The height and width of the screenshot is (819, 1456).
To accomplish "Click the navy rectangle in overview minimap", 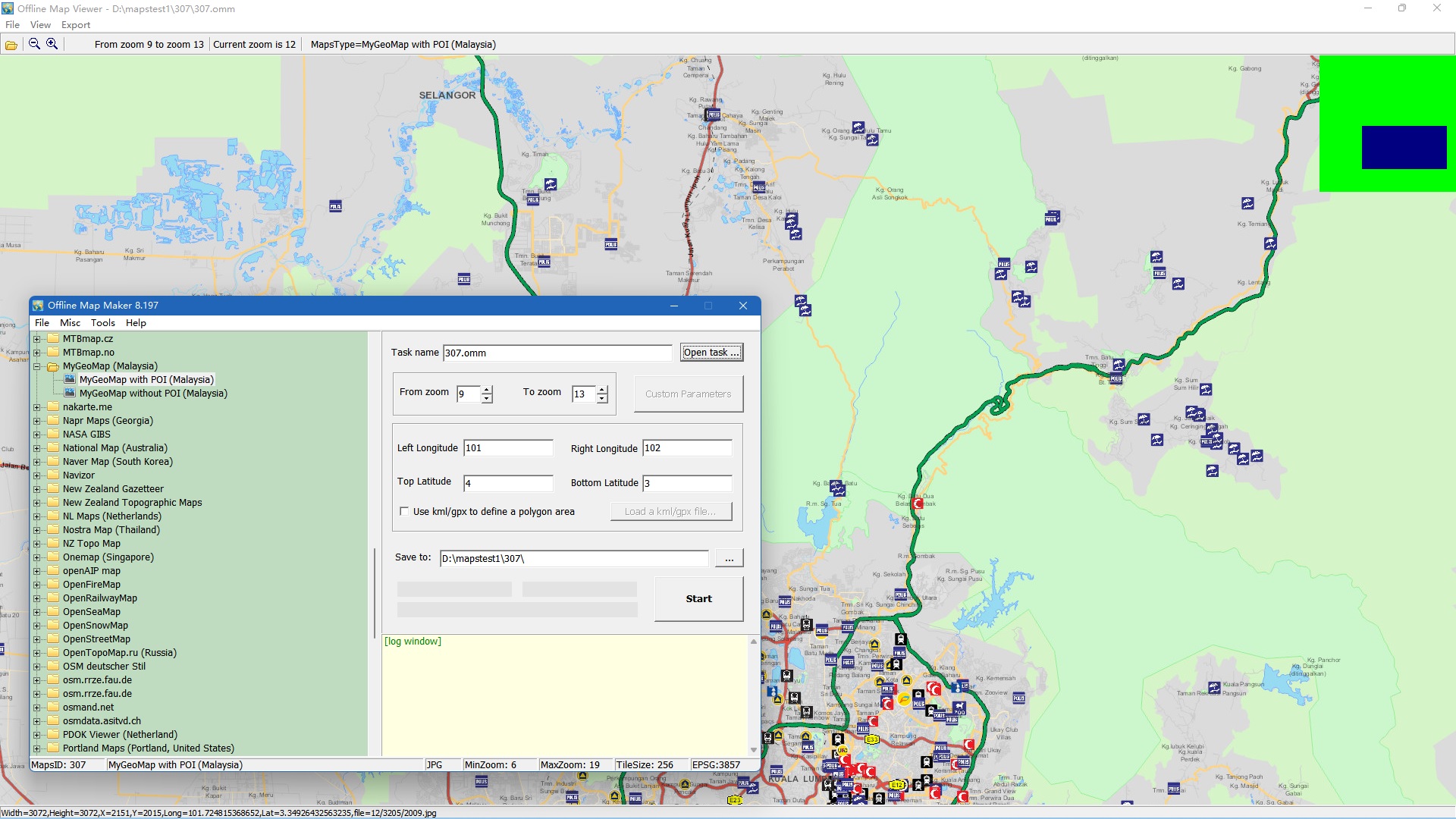I will point(1404,147).
